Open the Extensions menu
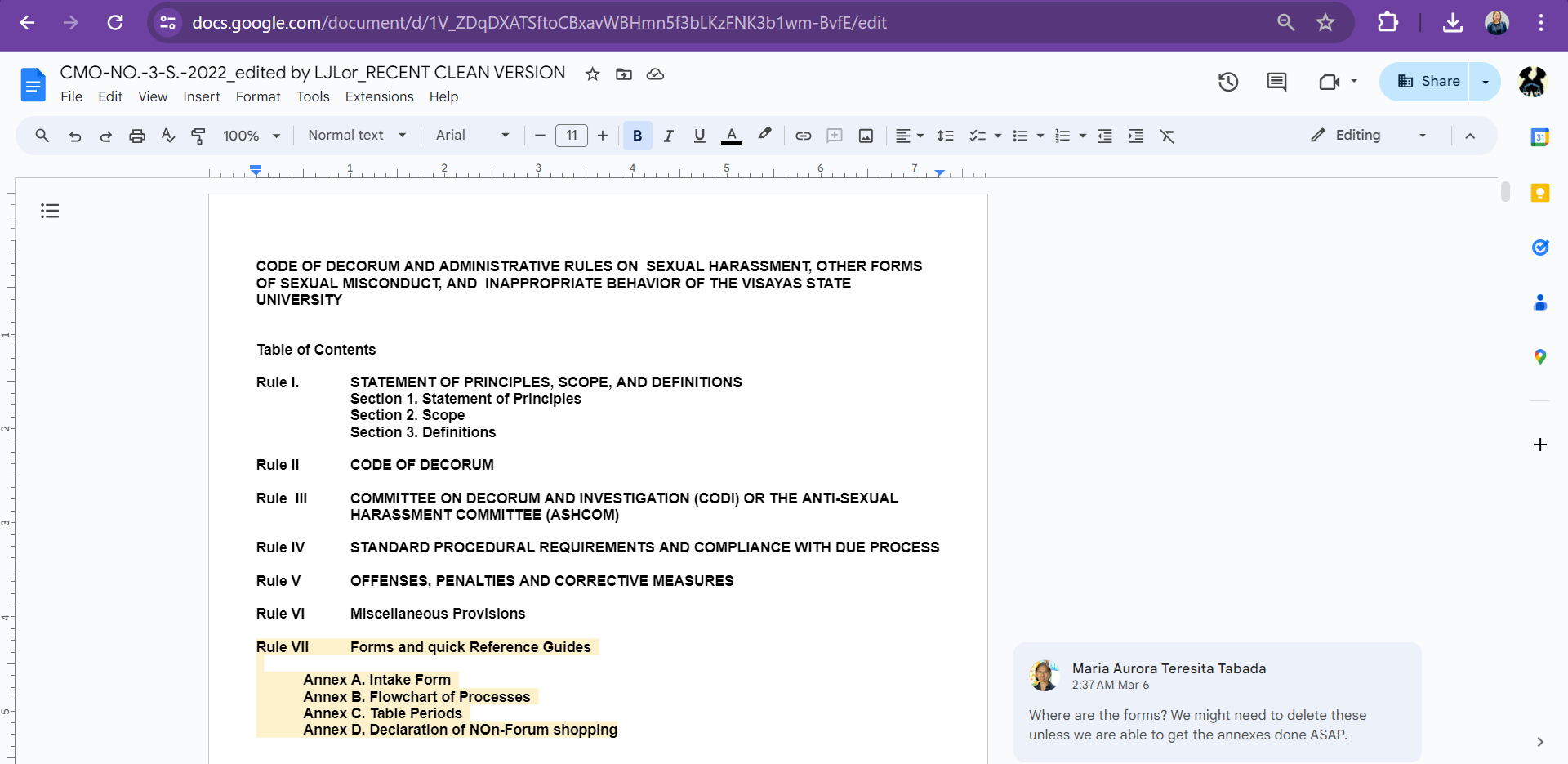 (x=379, y=96)
